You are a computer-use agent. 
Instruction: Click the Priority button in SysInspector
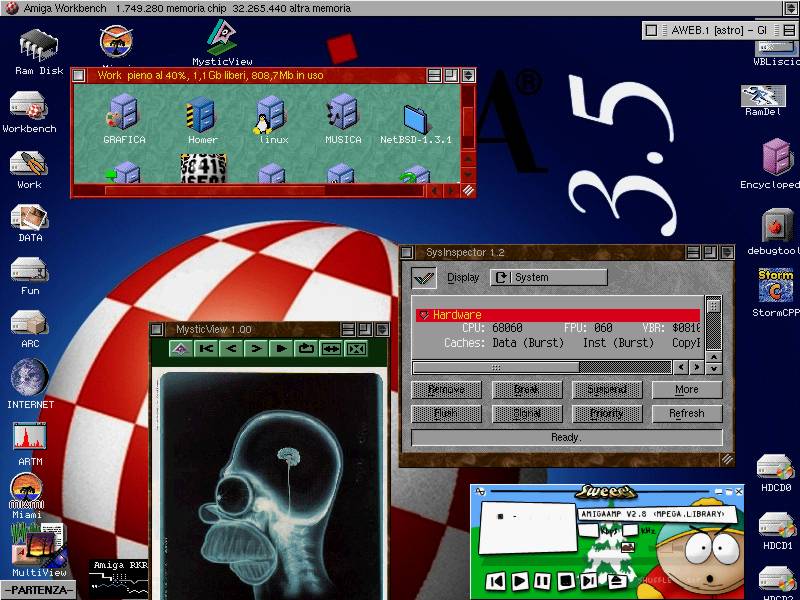pyautogui.click(x=607, y=414)
